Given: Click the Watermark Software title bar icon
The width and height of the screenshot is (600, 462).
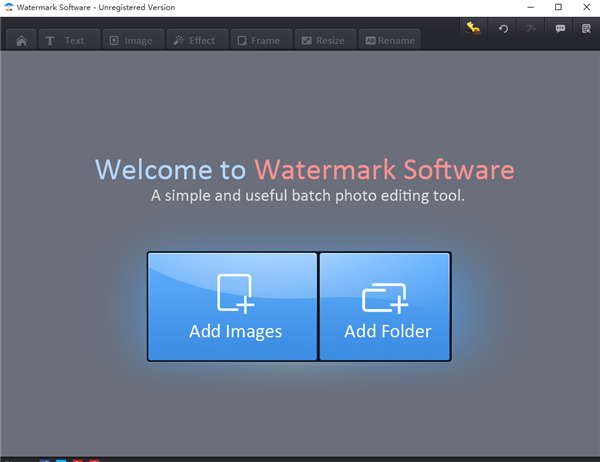Looking at the screenshot, I should click(9, 8).
